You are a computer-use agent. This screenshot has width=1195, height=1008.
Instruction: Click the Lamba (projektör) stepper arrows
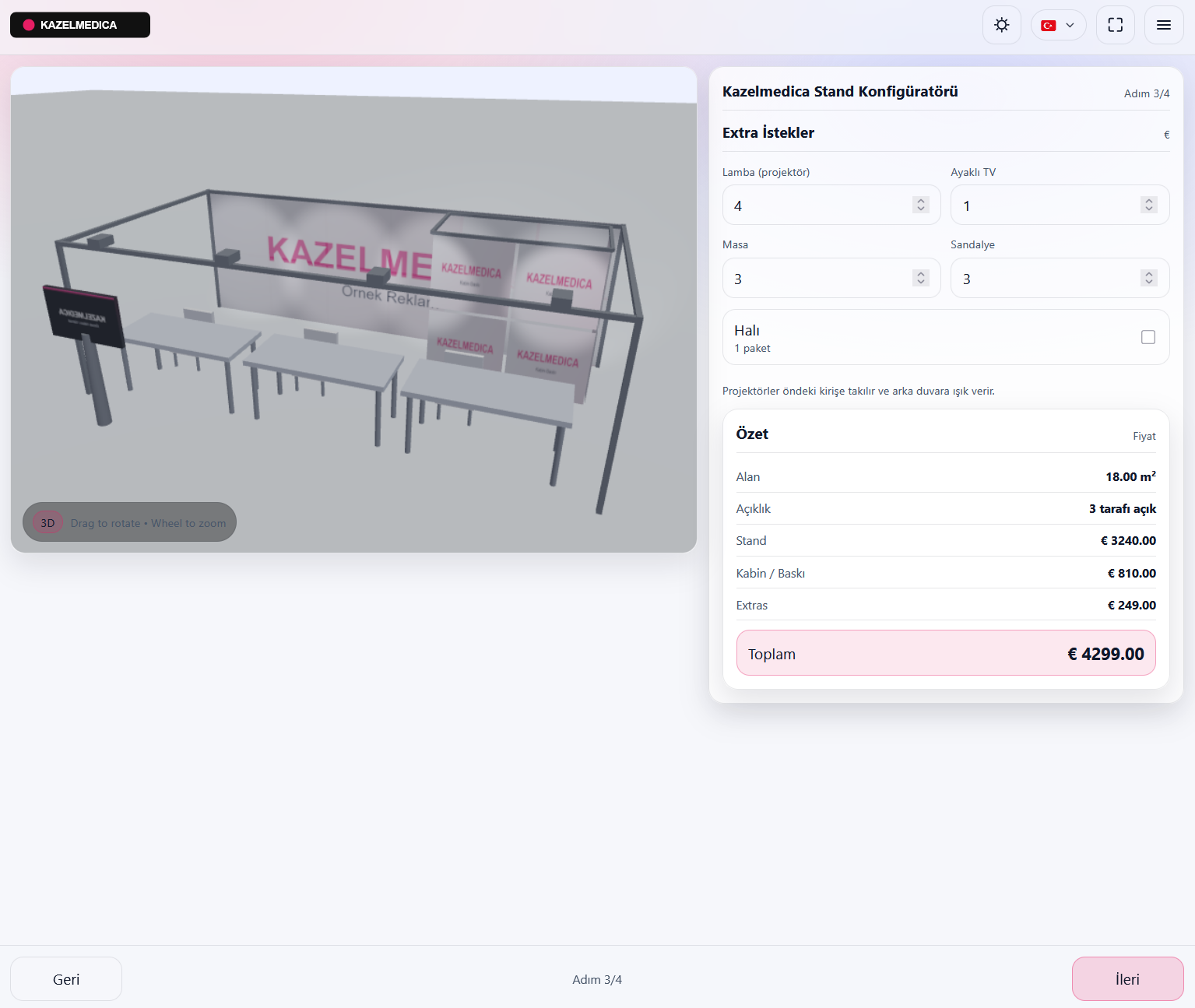tap(921, 205)
